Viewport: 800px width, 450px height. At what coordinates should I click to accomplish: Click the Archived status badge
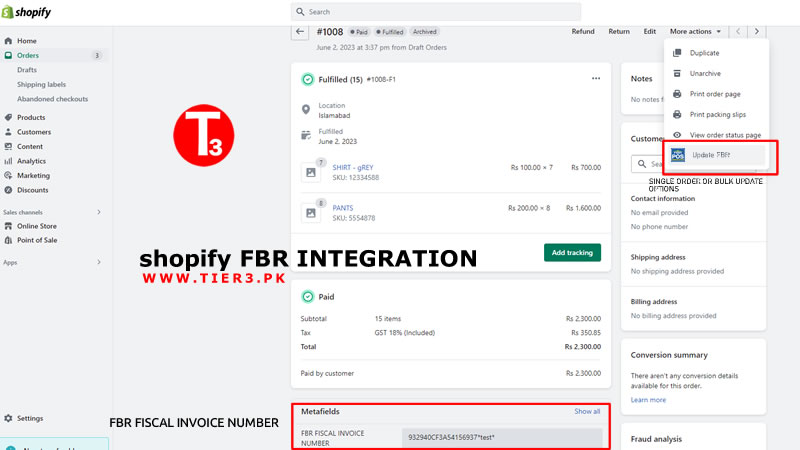[x=424, y=32]
